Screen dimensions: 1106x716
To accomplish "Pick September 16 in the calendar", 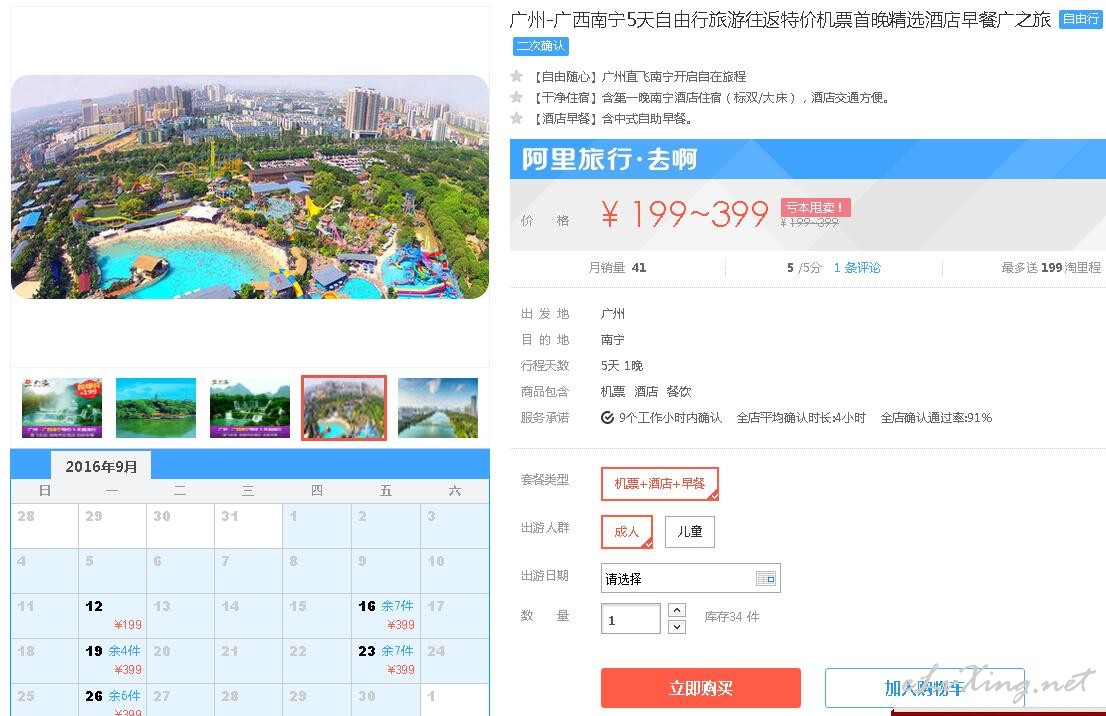I will [x=386, y=615].
